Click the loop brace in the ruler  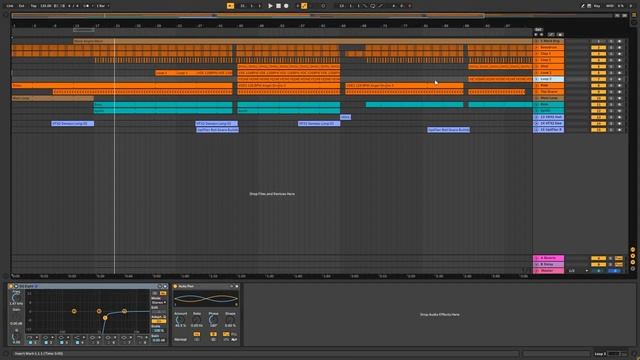[x=84, y=30]
